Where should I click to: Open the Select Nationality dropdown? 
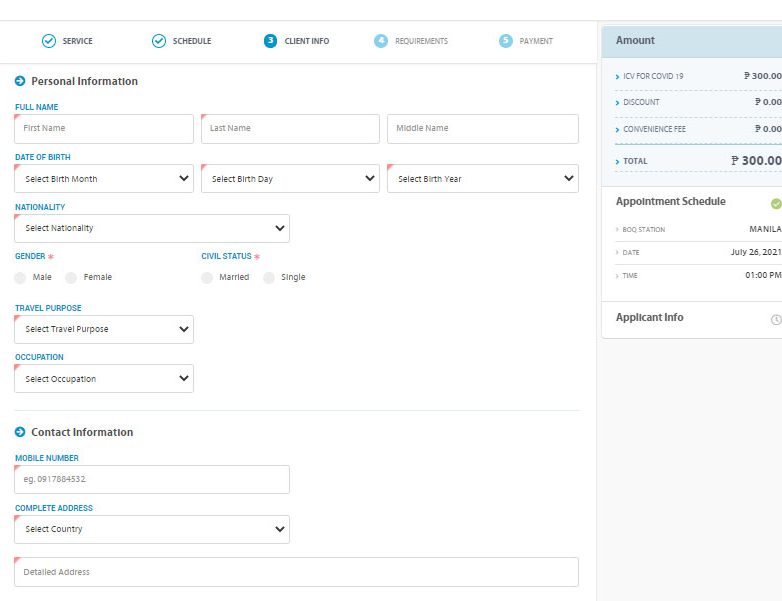click(152, 228)
